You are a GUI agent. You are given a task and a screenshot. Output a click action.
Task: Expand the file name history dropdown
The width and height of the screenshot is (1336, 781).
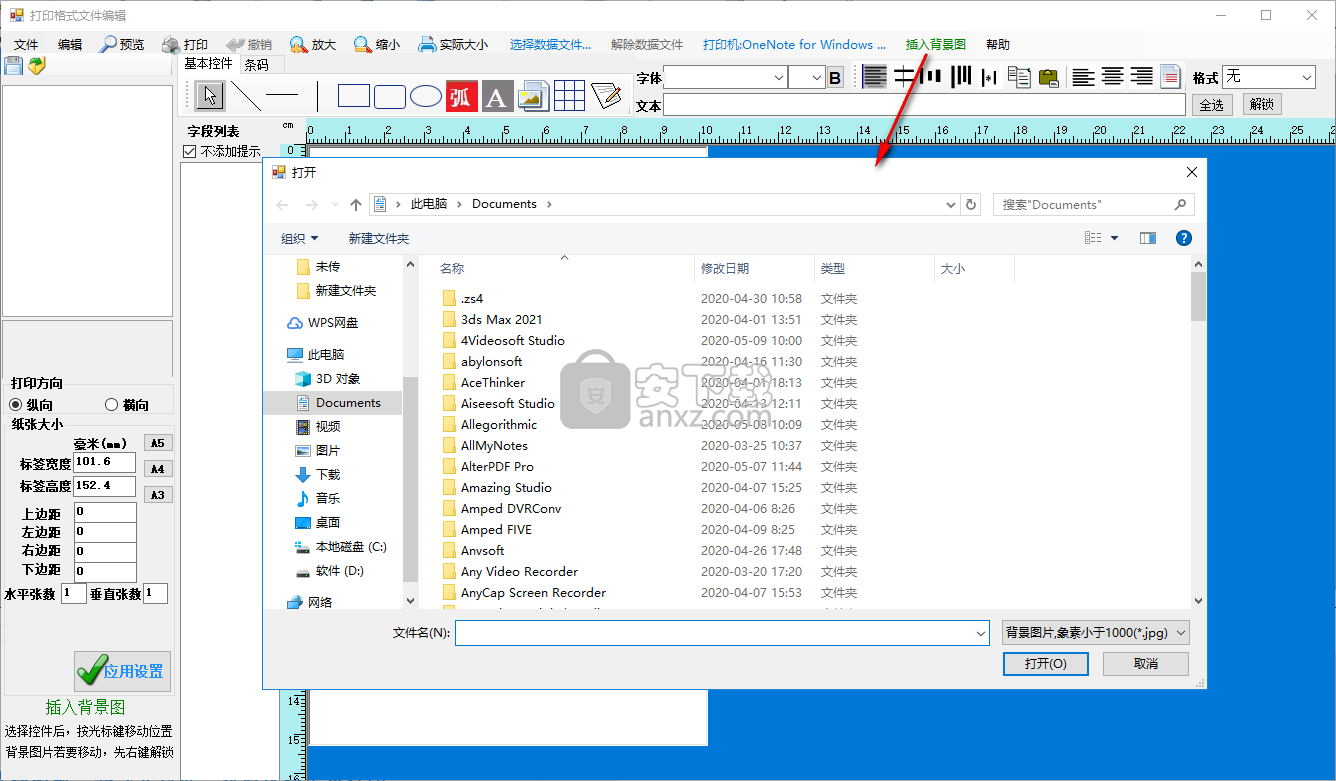tap(980, 633)
